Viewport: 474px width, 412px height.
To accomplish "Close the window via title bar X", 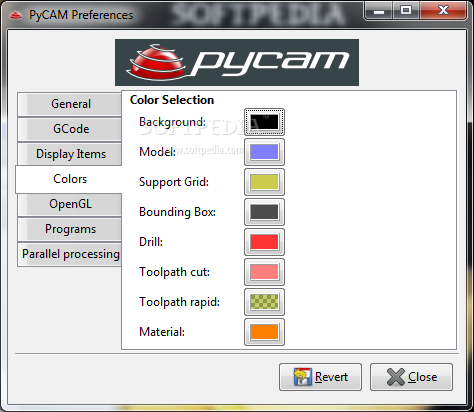I will pyautogui.click(x=443, y=11).
